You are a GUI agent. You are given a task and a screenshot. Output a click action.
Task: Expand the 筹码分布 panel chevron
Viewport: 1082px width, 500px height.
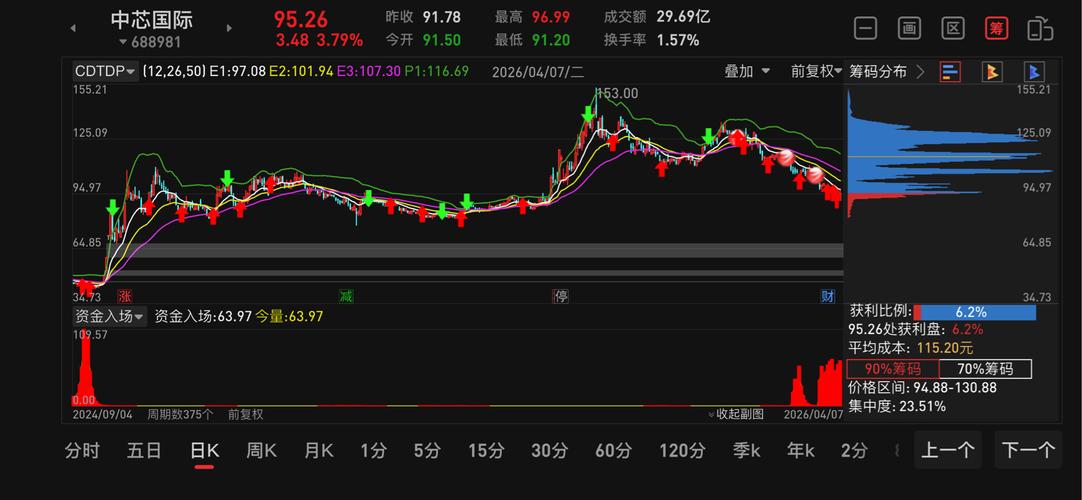coord(920,72)
